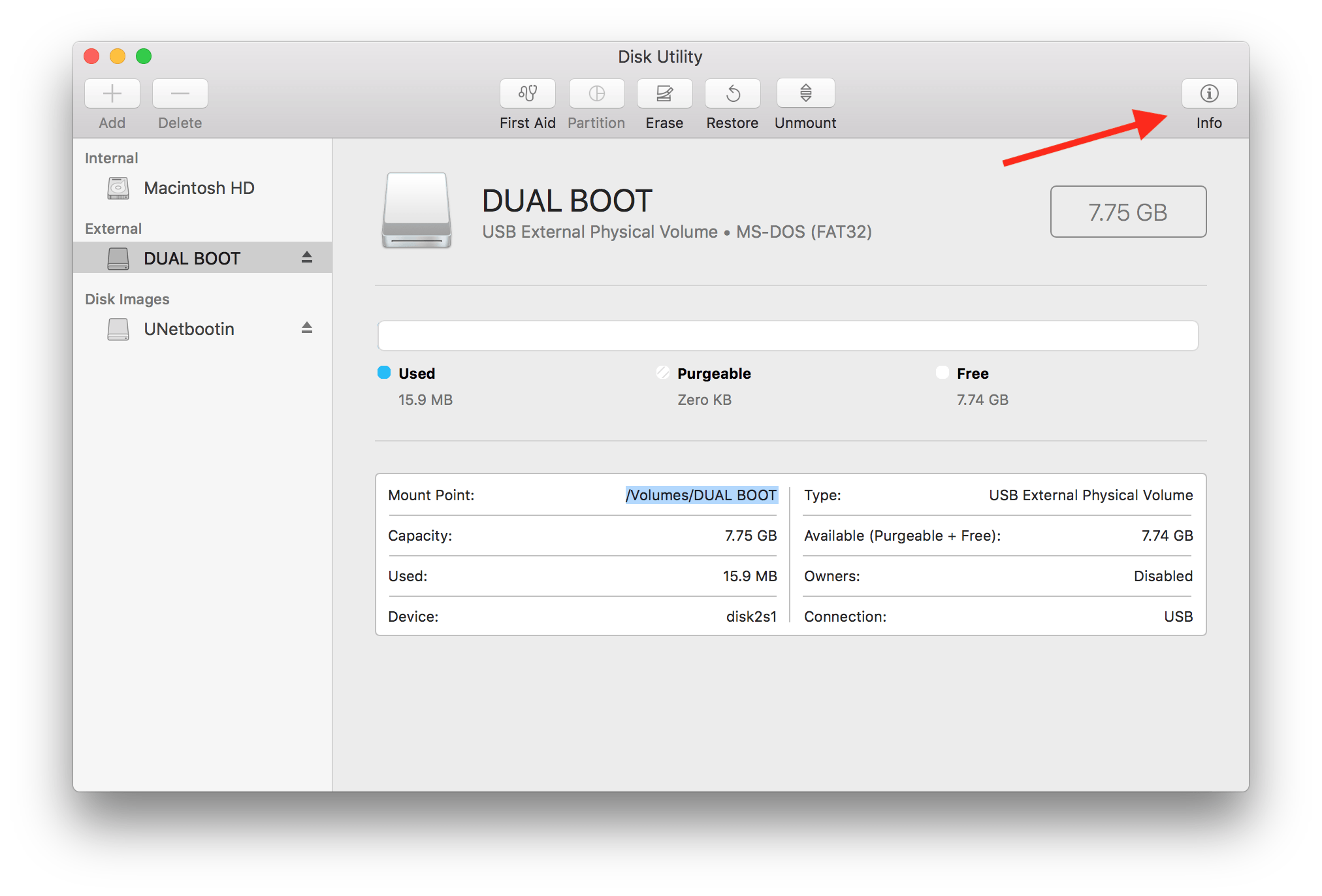
Task: Open the Info inspector icon
Action: 1209,93
